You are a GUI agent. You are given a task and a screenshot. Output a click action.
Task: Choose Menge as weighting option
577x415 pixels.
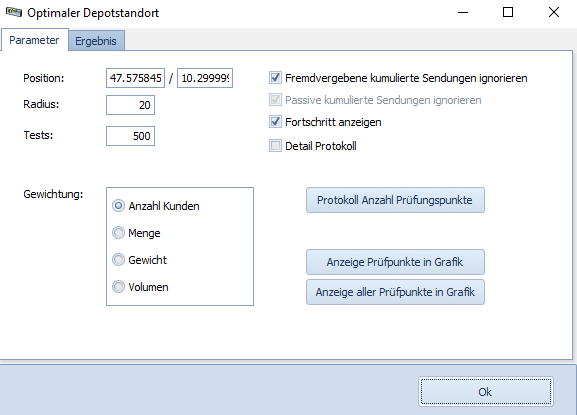[118, 233]
